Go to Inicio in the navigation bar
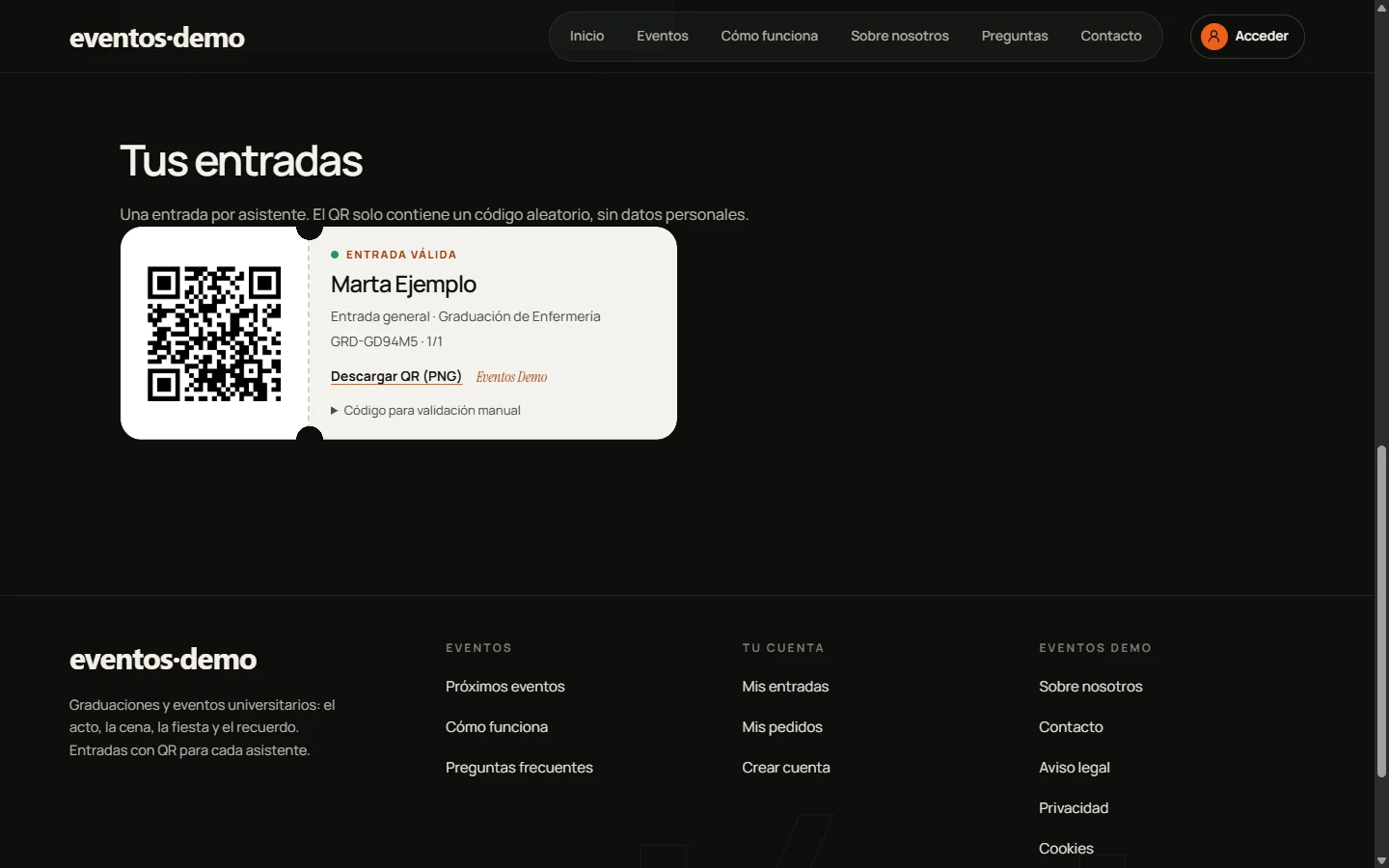The image size is (1389, 868). (586, 37)
